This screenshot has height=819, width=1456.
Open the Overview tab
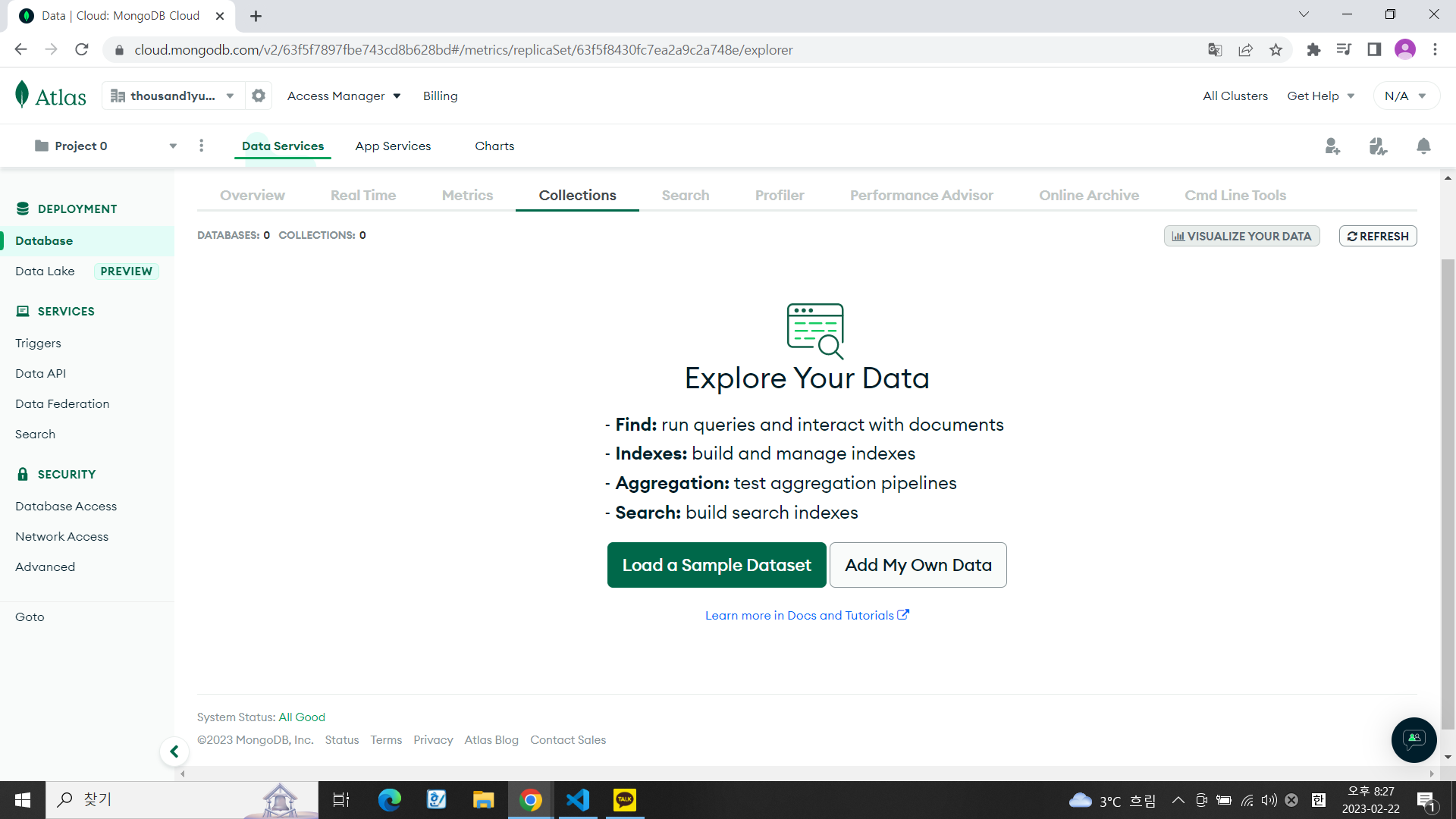pyautogui.click(x=253, y=195)
